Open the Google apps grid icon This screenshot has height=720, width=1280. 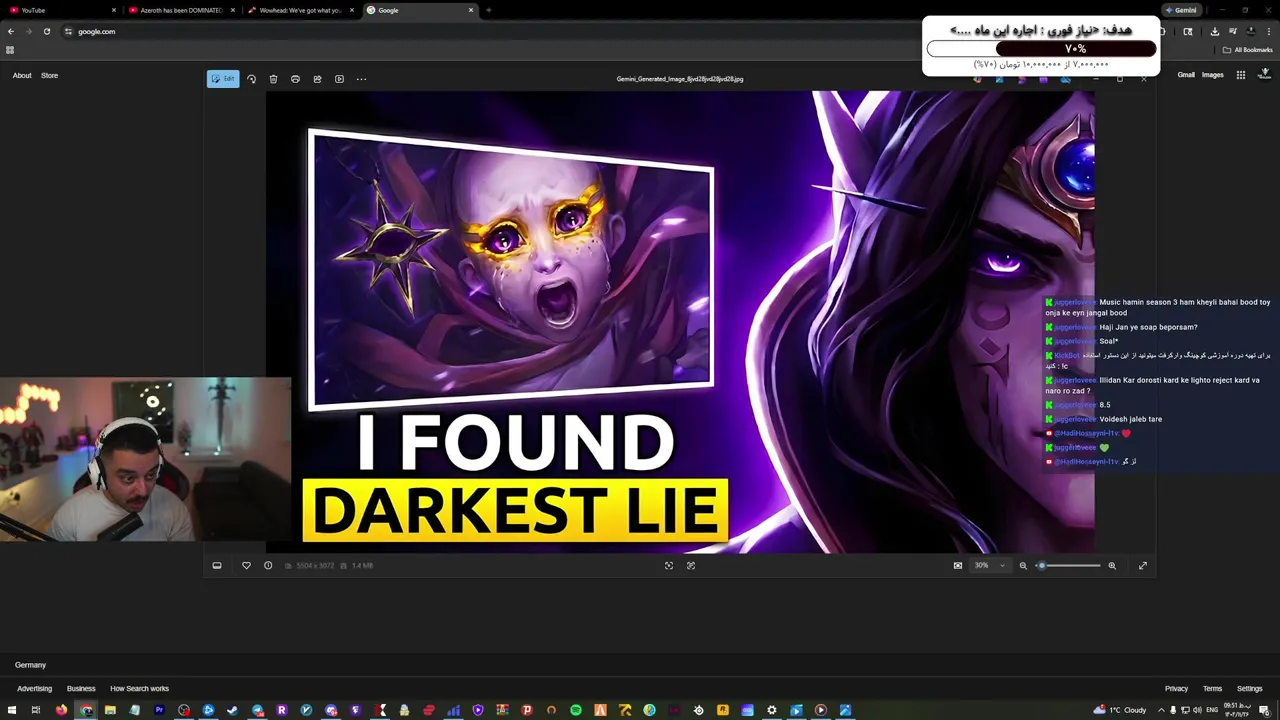click(1241, 75)
